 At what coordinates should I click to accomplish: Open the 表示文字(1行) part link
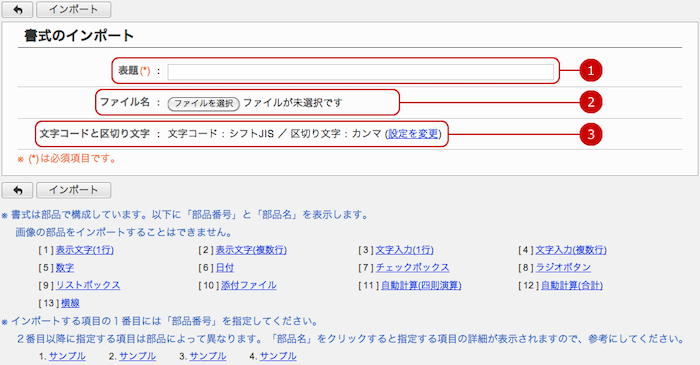point(85,250)
